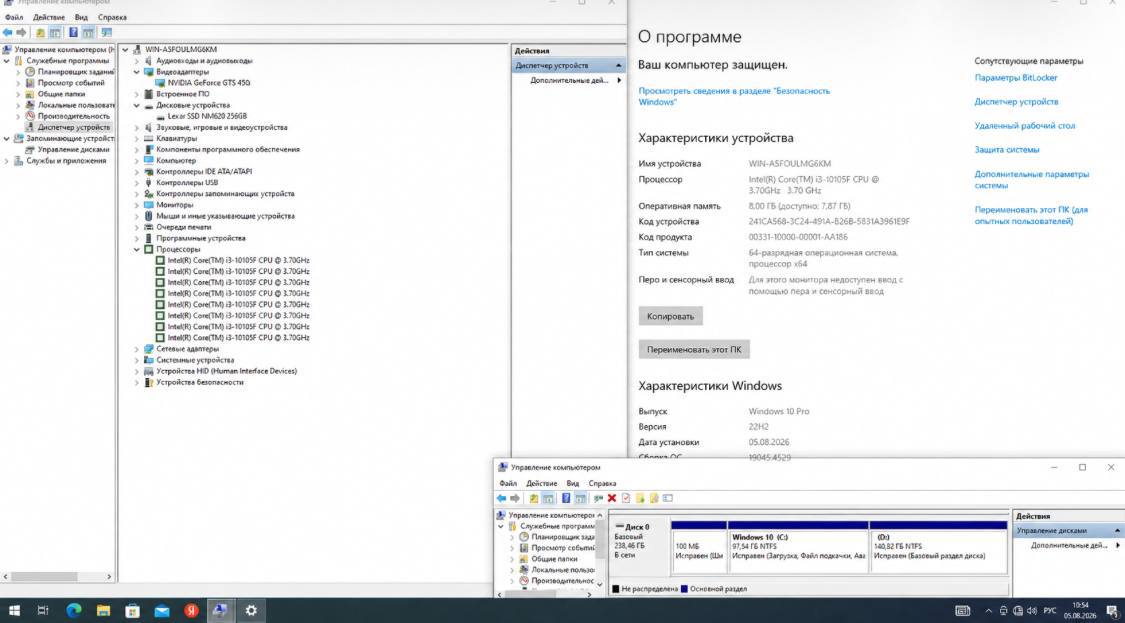Viewport: 1125px width, 623px height.
Task: Collapse Дисковые устройства node in device tree
Action: coord(136,105)
